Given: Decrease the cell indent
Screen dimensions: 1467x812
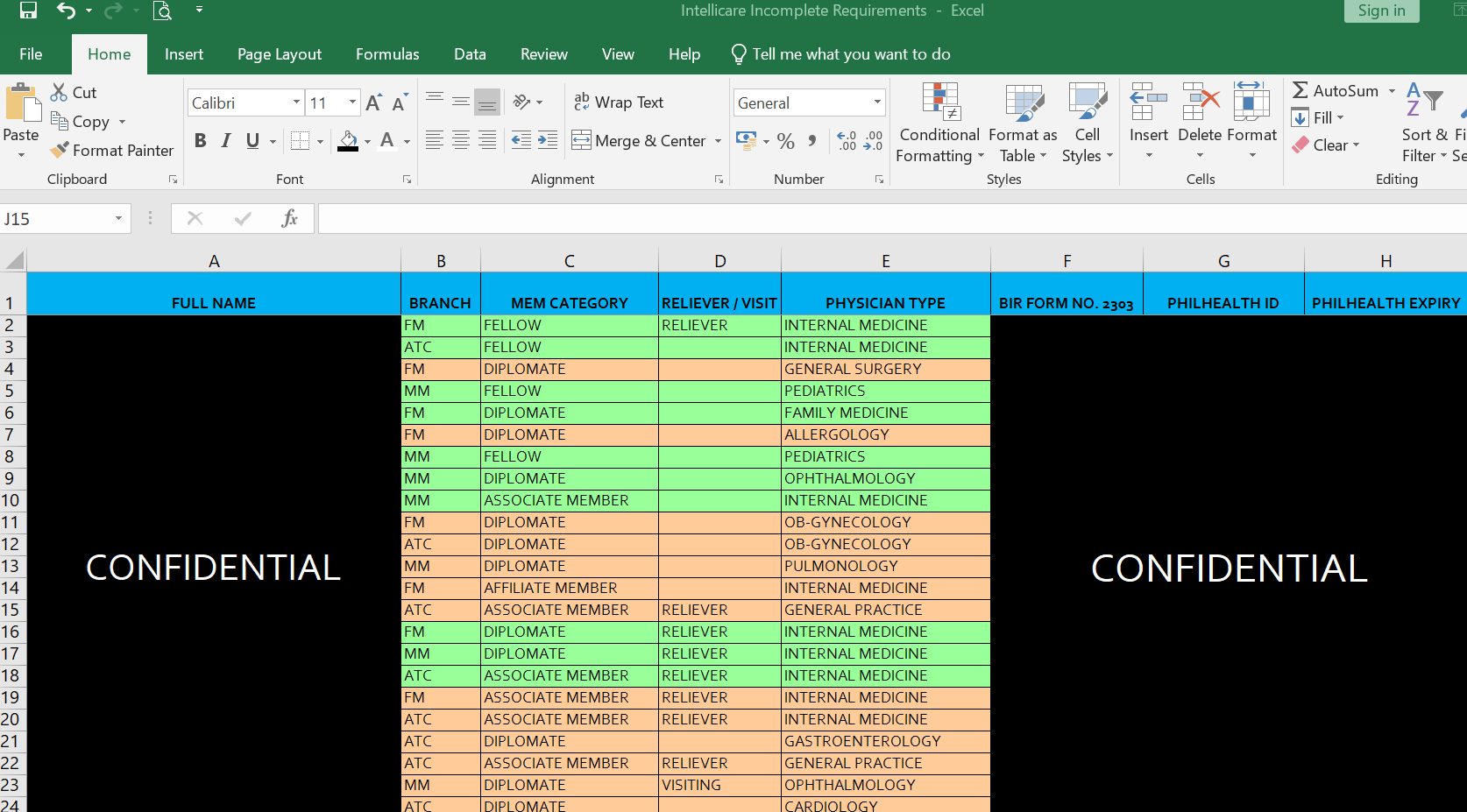Looking at the screenshot, I should [x=521, y=140].
